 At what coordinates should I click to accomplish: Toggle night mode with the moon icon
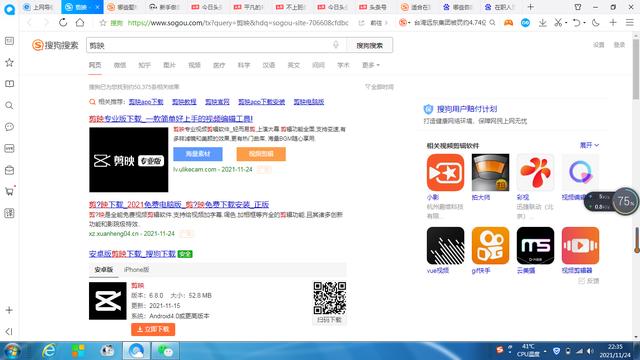click(596, 23)
